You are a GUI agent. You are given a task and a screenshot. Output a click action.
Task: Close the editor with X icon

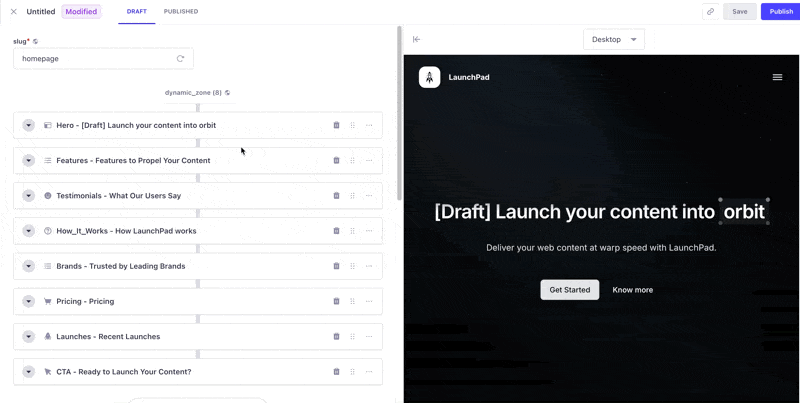tap(13, 12)
